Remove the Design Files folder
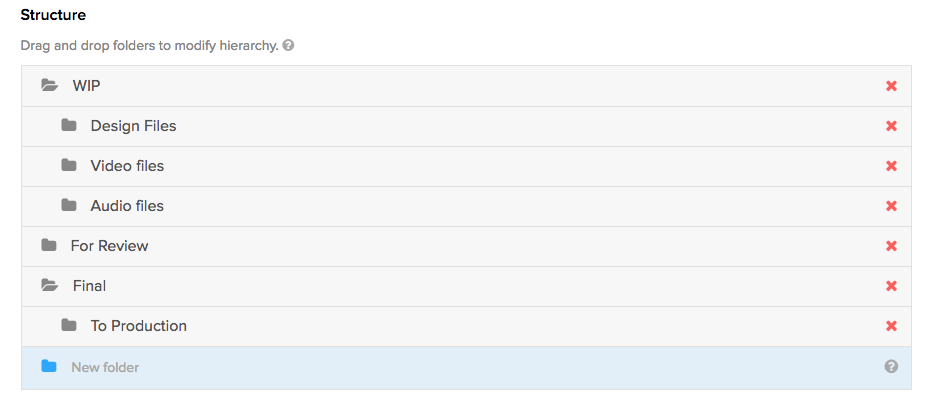 pos(891,126)
